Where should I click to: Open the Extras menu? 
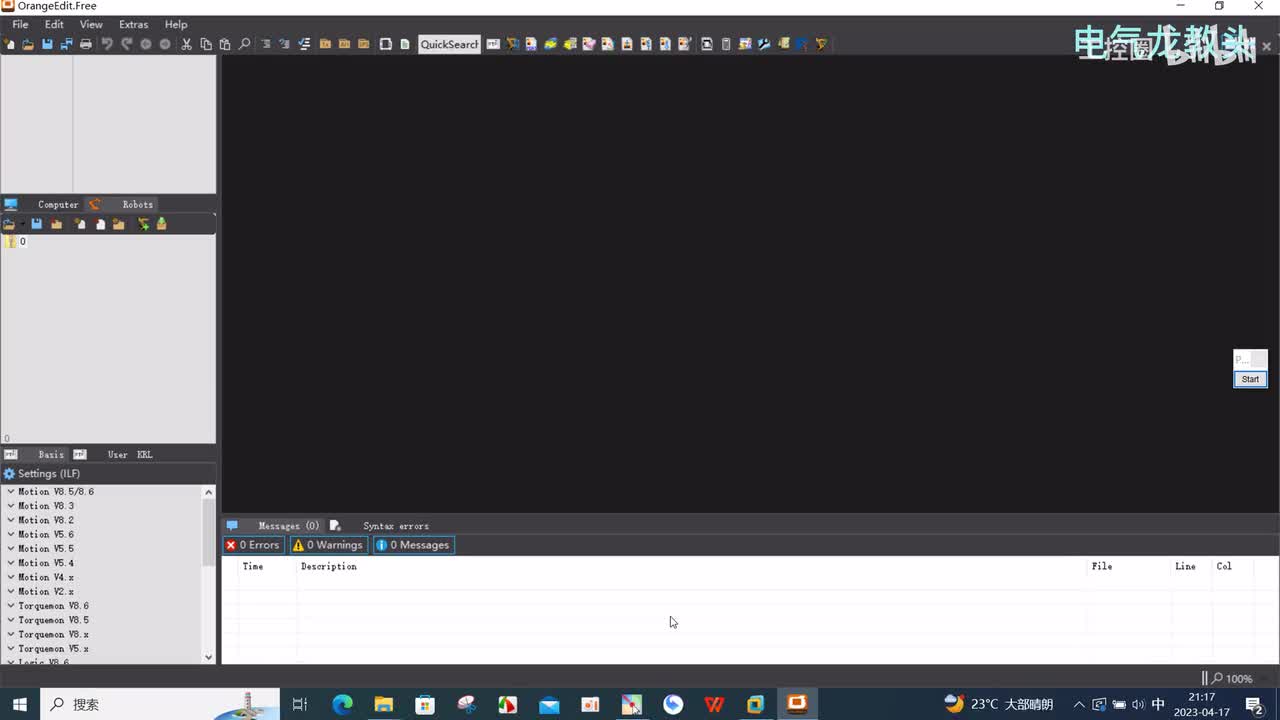133,24
